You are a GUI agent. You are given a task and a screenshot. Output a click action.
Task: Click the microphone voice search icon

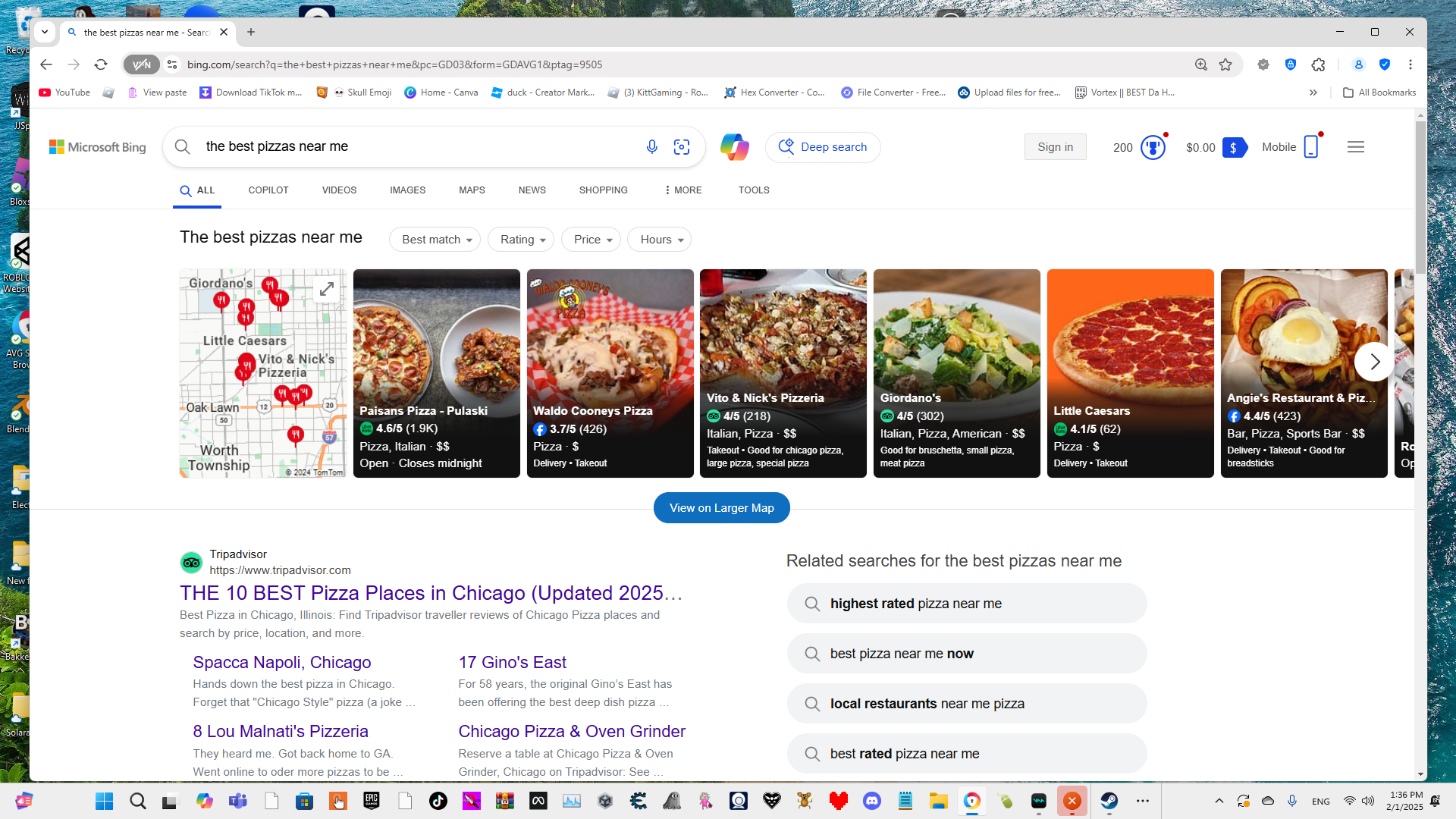pyautogui.click(x=651, y=146)
